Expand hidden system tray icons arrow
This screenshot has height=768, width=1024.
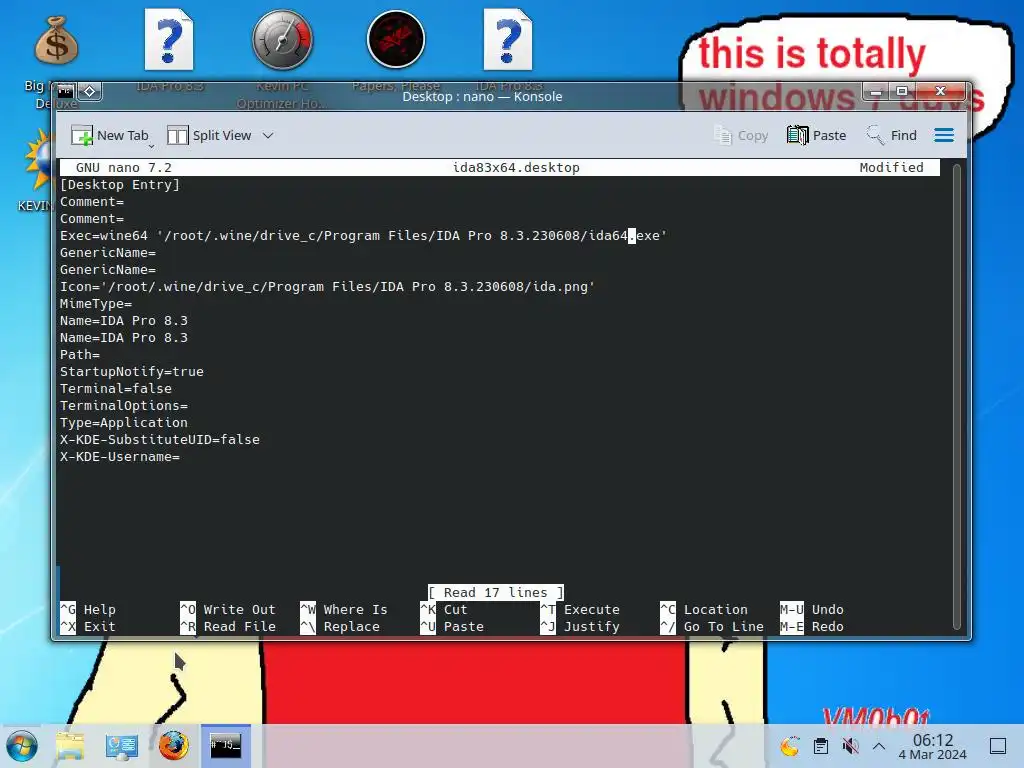(879, 746)
